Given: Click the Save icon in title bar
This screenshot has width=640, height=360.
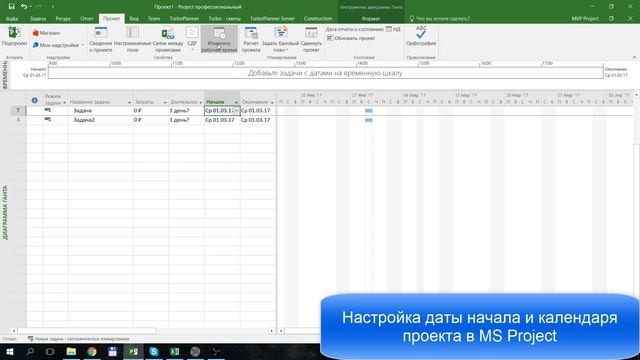Looking at the screenshot, I should [11, 7].
